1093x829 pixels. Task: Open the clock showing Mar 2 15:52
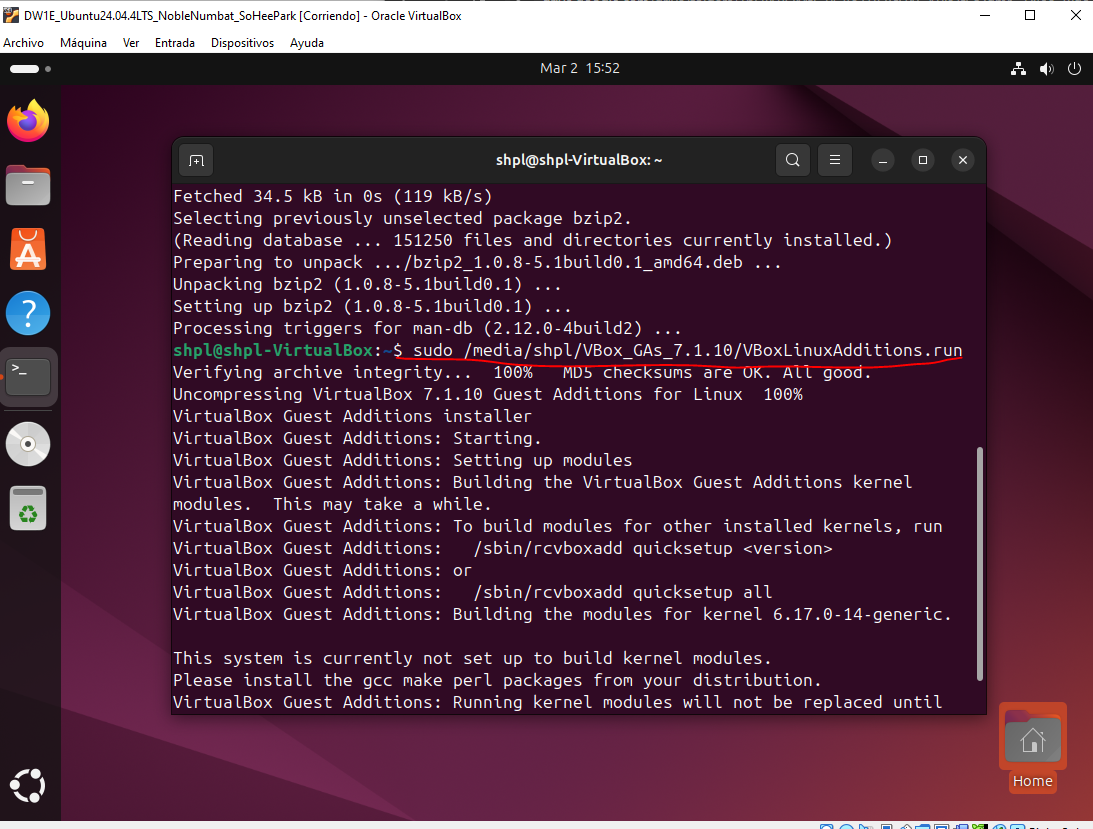tap(580, 68)
